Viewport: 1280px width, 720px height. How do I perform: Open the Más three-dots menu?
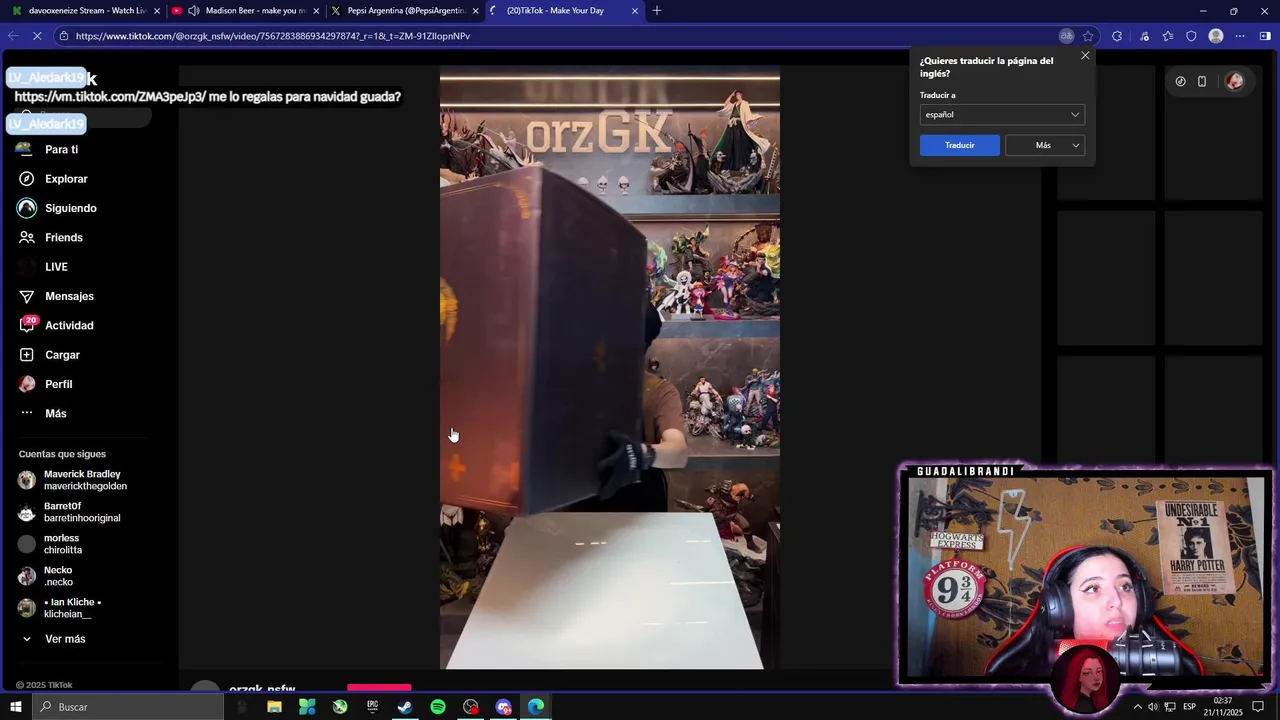(27, 413)
